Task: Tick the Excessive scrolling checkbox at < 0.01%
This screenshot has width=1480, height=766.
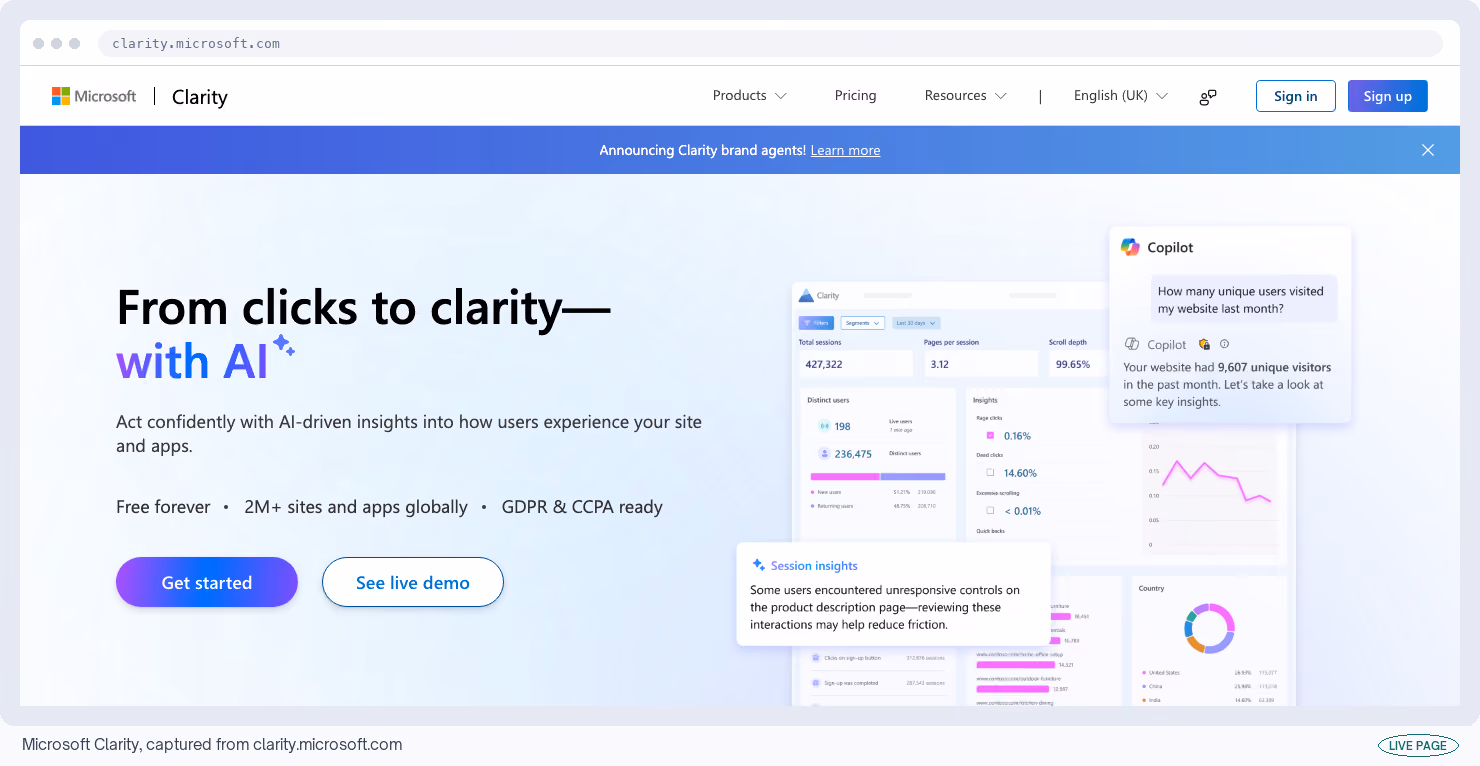Action: click(x=990, y=510)
